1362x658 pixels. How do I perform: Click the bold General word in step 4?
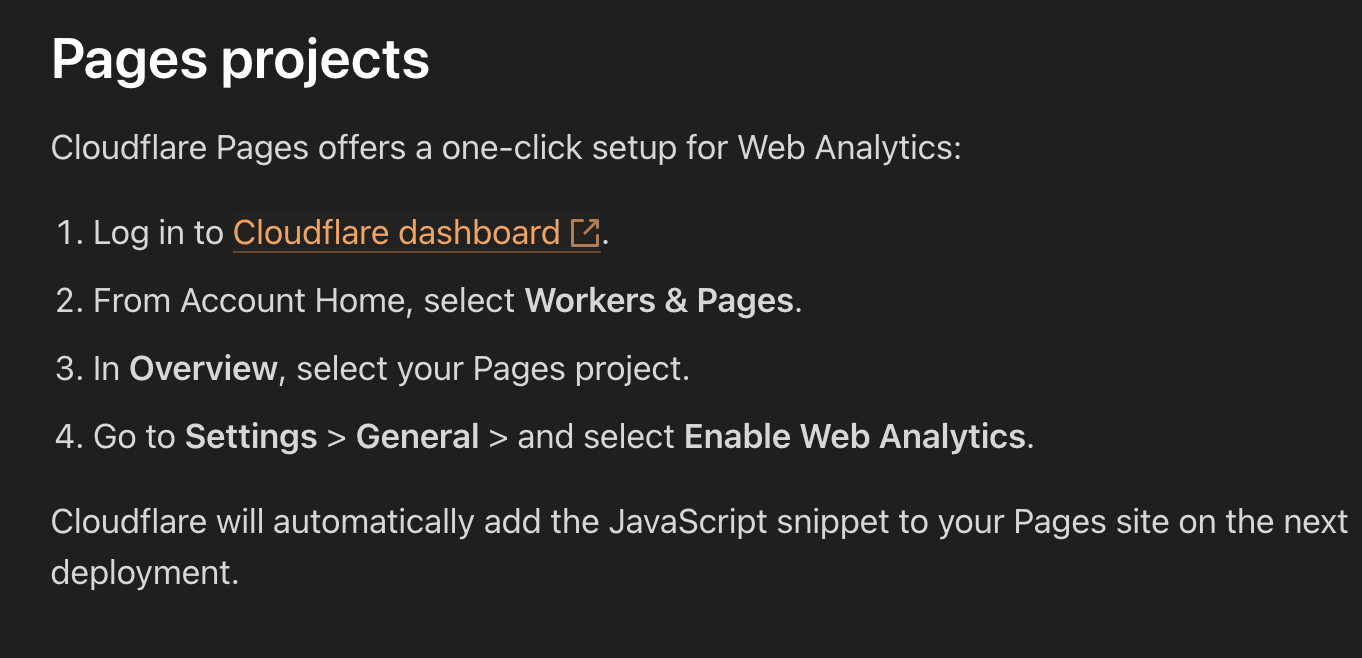pos(418,437)
